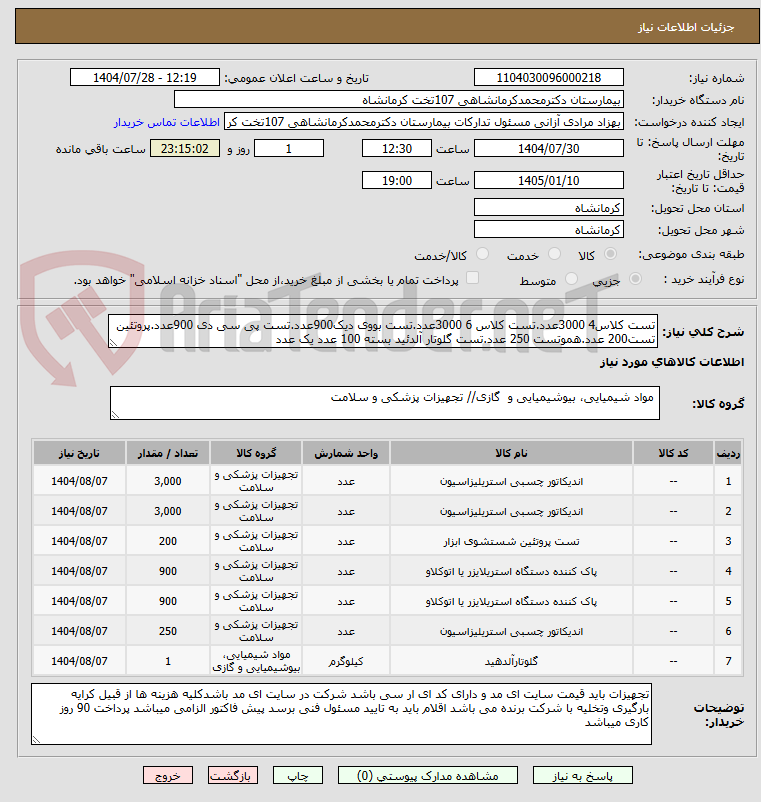Click item name in row 5 of table

511,602
